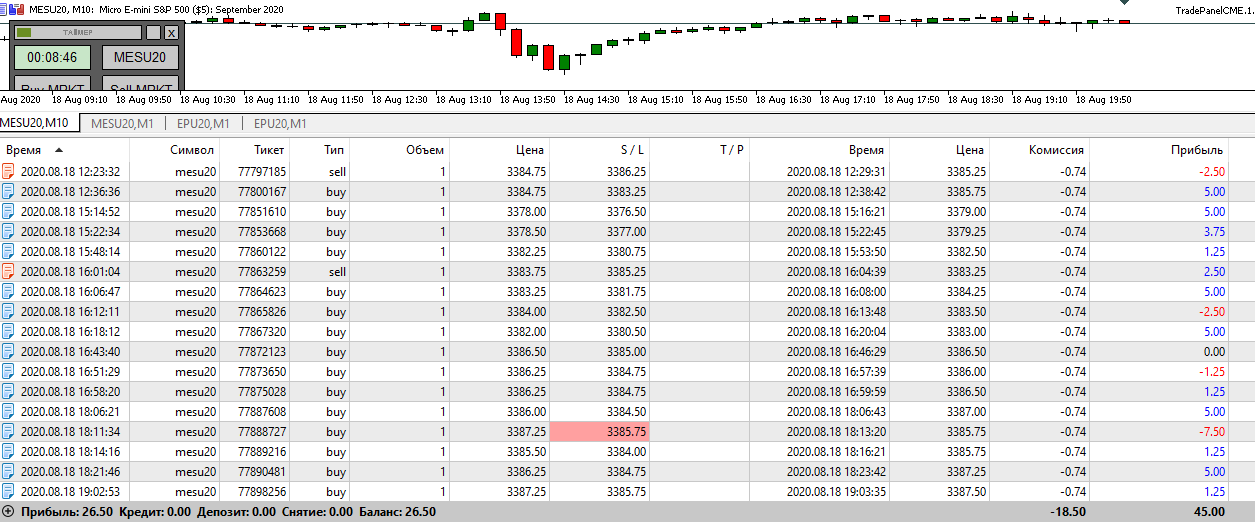
Task: Click the deal icon for ticket 77864623
Action: point(9,291)
